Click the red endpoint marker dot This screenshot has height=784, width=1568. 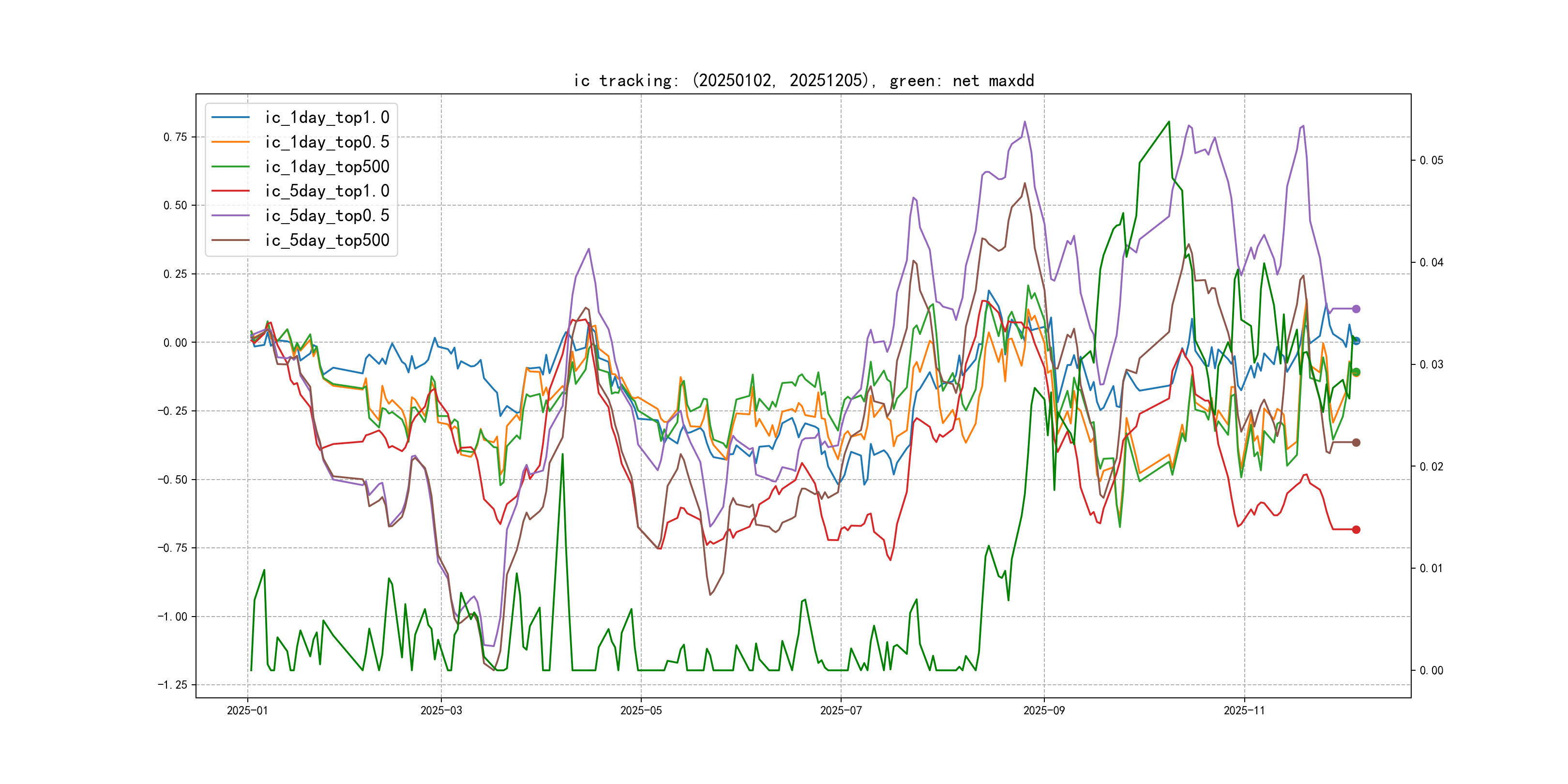(x=1356, y=529)
